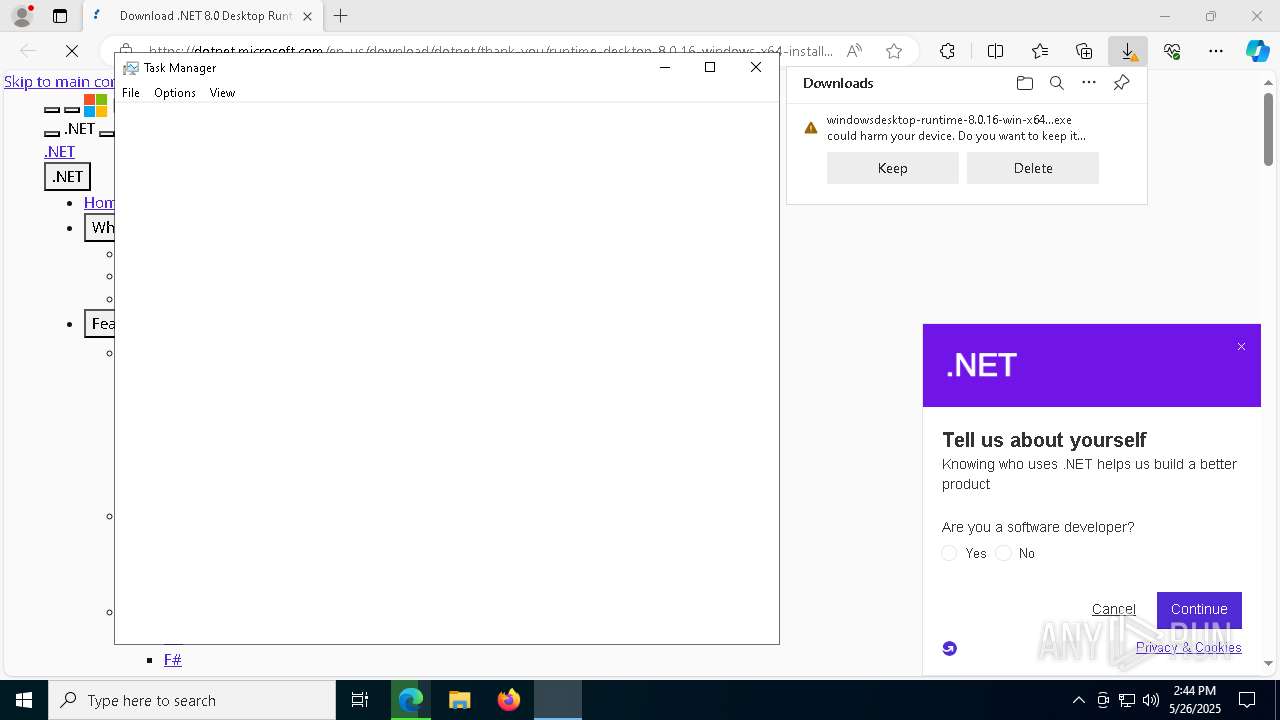The image size is (1280, 720).
Task: Delete the downloaded runtime exe file
Action: pos(1032,168)
